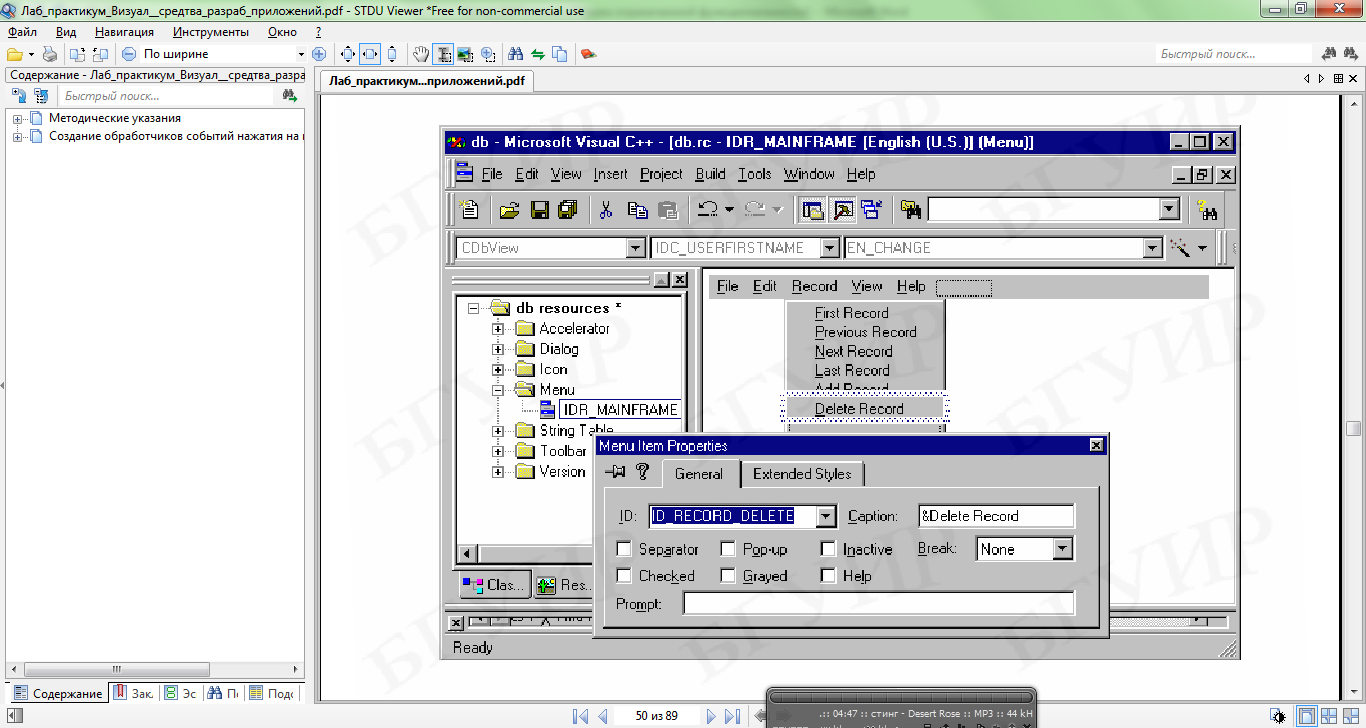Click the pin icon in Menu Item Properties
The image size is (1366, 728).
(615, 471)
